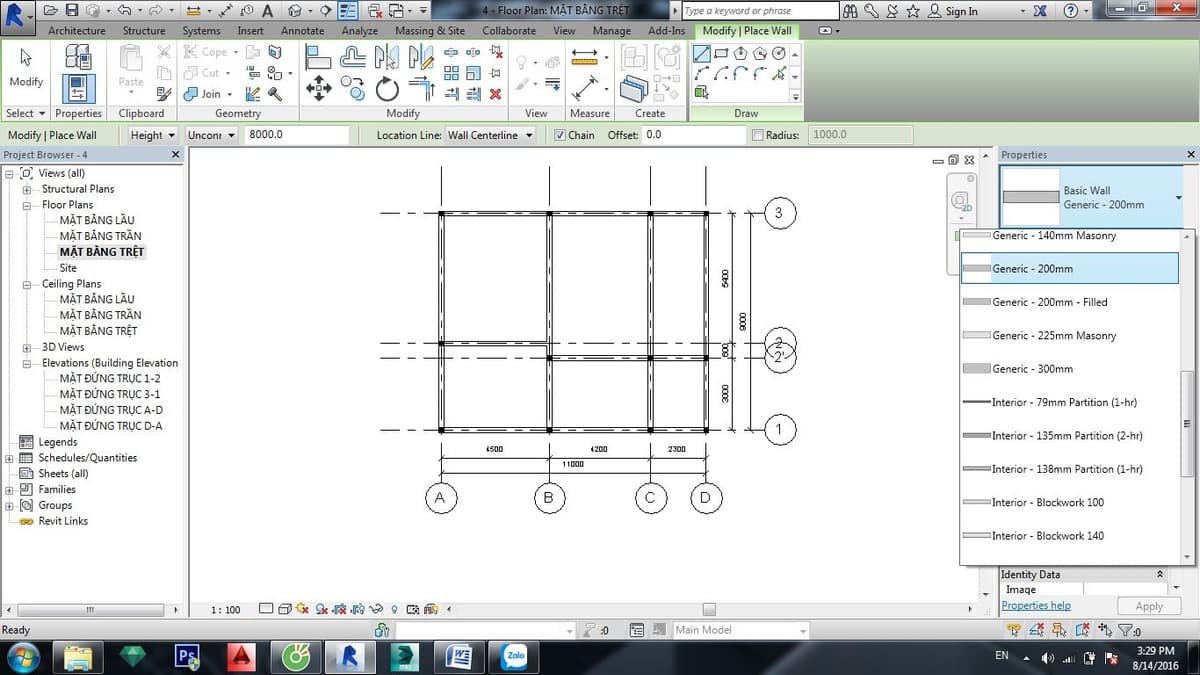Click the Save icon in quick access toolbar
Screen dimensions: 1200x675
[72, 11]
